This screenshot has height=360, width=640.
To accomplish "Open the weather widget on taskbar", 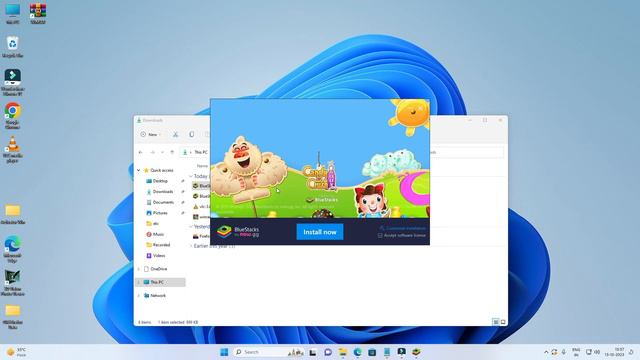I will coord(16,352).
